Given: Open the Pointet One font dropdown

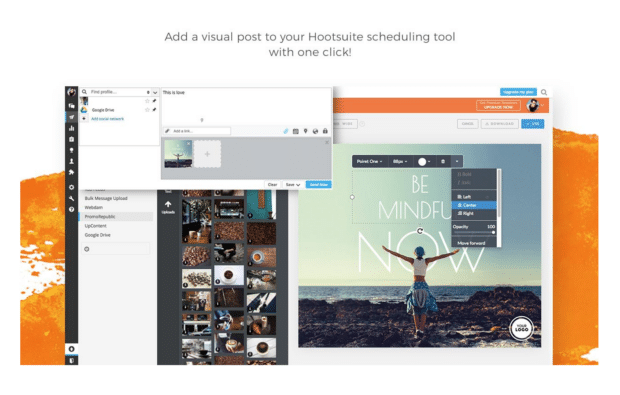Looking at the screenshot, I should pos(369,161).
